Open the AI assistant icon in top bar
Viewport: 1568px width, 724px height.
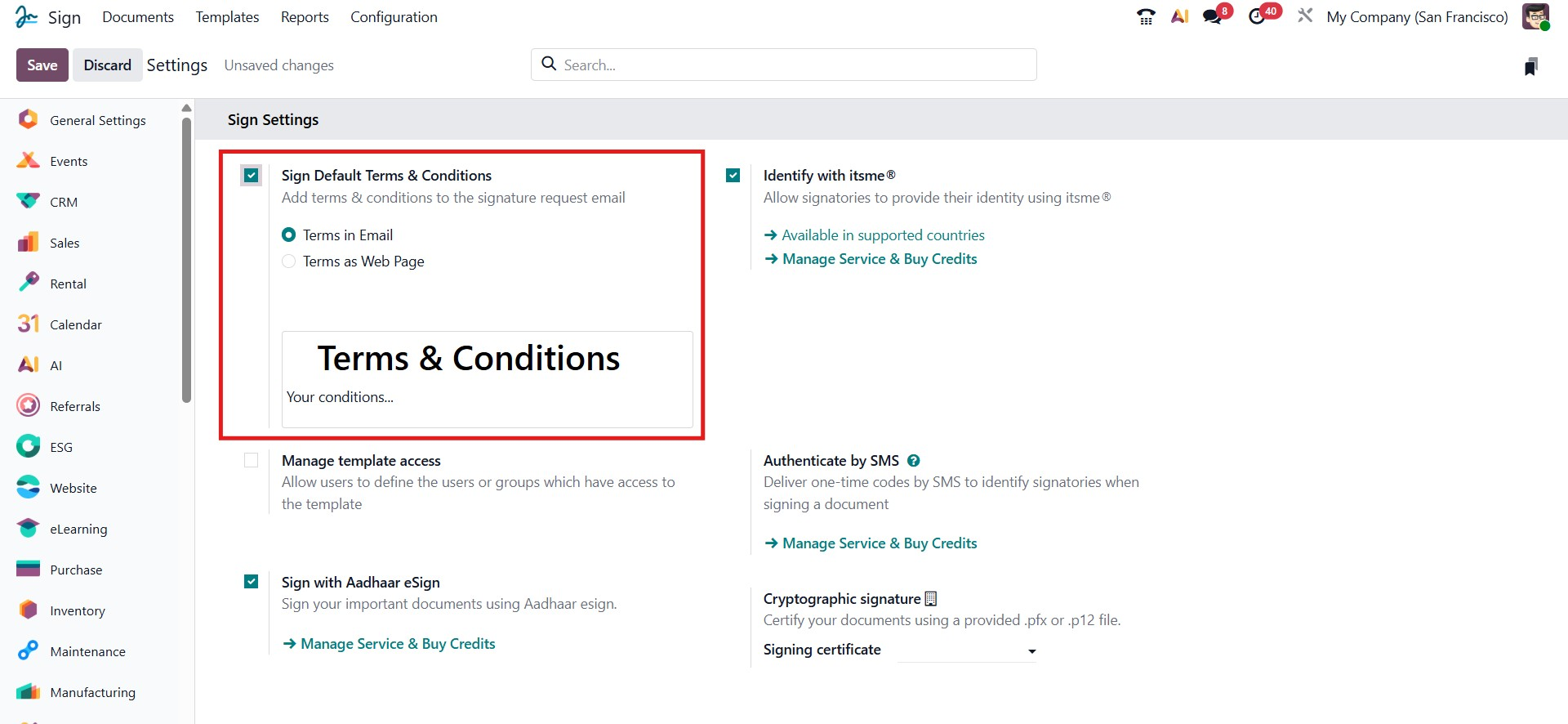tap(1179, 17)
